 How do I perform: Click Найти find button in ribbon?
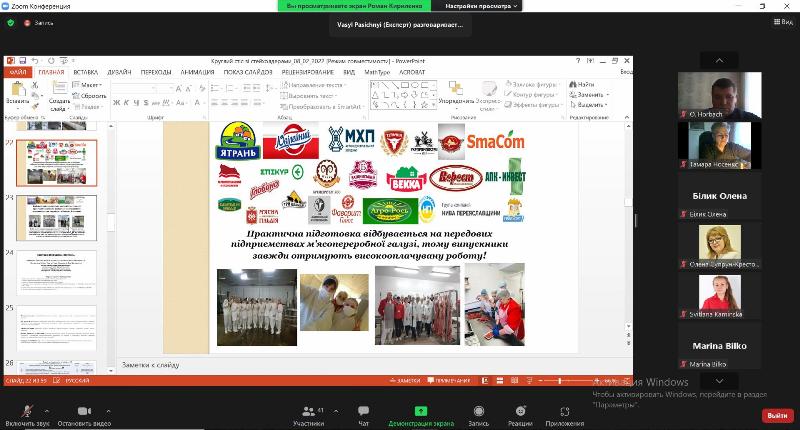582,85
